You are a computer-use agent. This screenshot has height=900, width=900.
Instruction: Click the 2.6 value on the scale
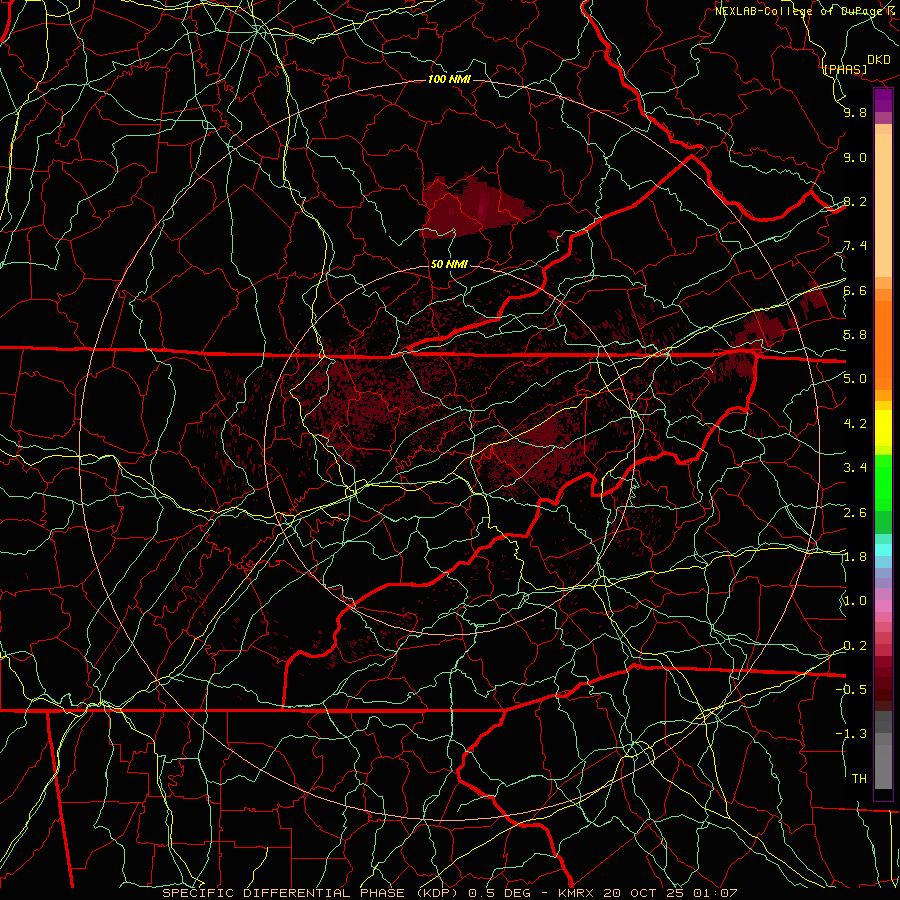855,513
